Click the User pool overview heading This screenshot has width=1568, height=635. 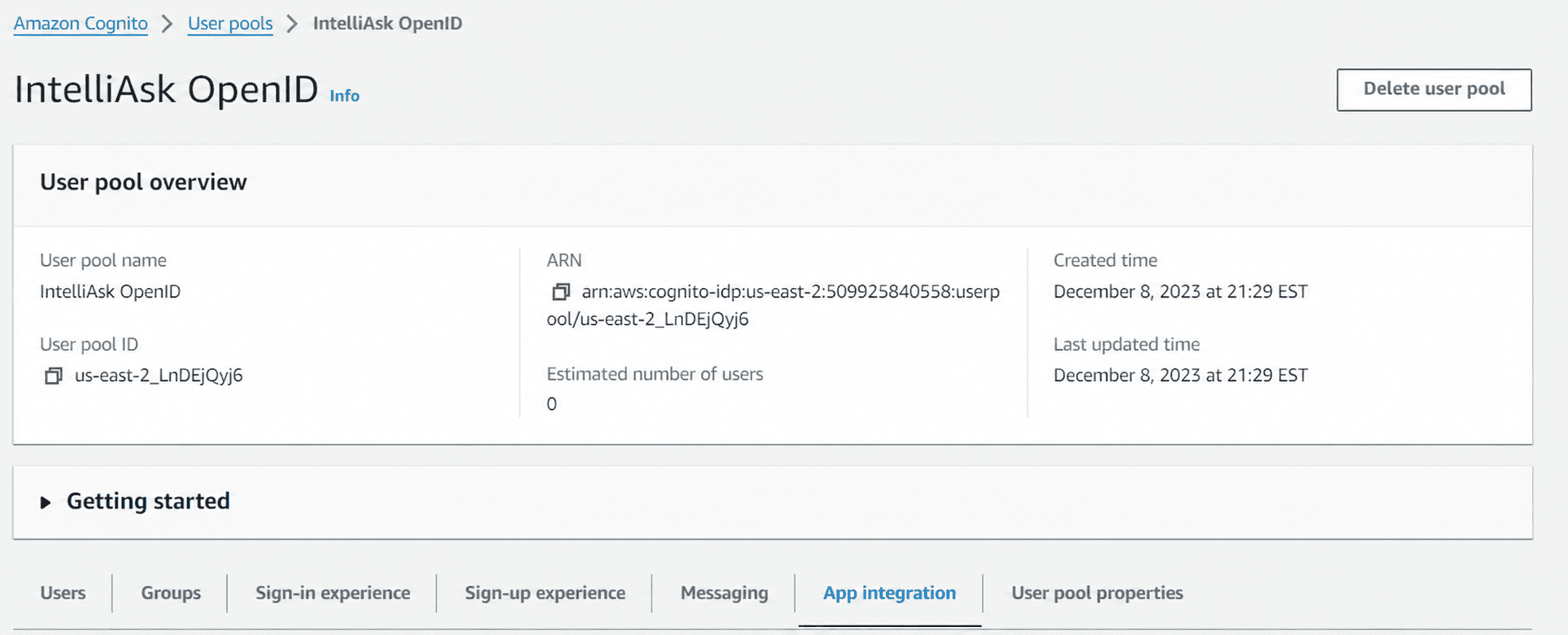143,182
